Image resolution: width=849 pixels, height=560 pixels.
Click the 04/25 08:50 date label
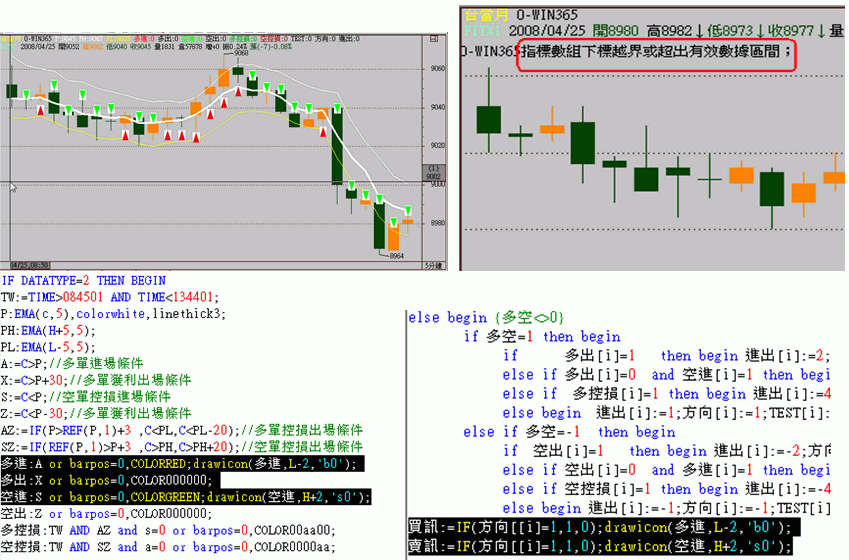tap(28, 264)
